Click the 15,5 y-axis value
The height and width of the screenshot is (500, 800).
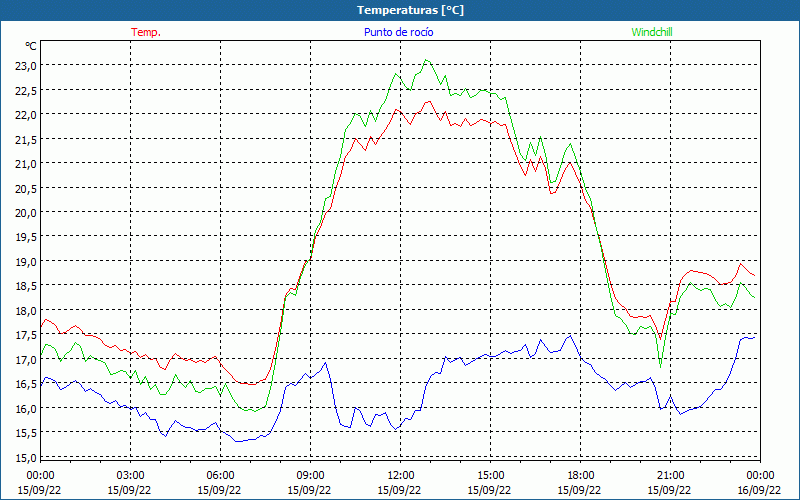(x=26, y=433)
